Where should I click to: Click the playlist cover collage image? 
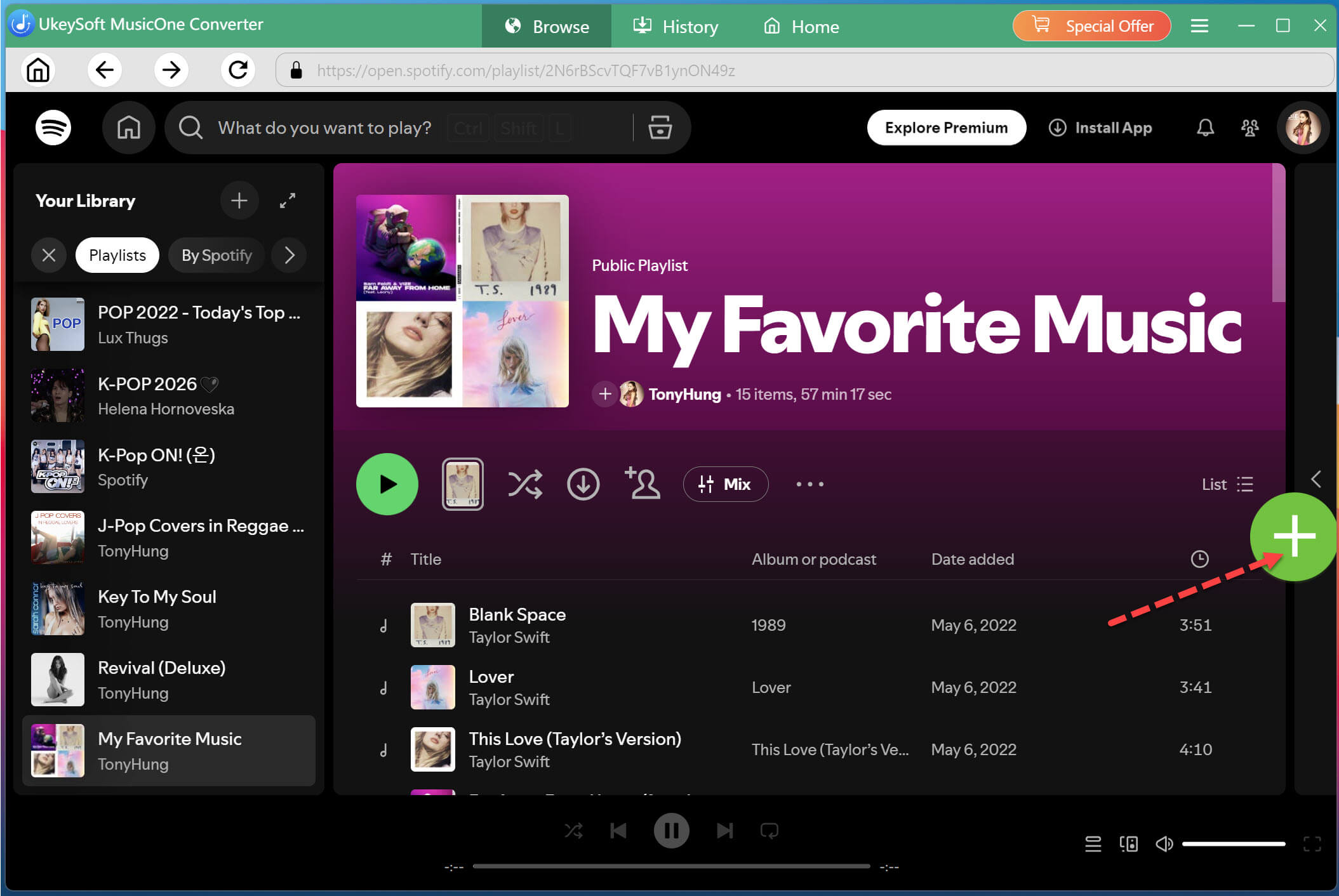coord(462,301)
